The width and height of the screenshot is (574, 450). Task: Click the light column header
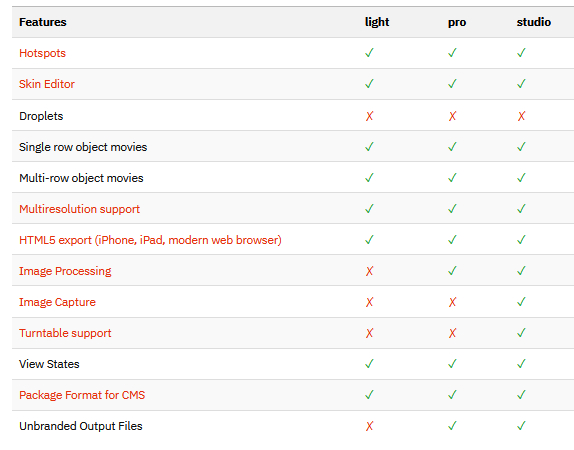click(x=377, y=22)
